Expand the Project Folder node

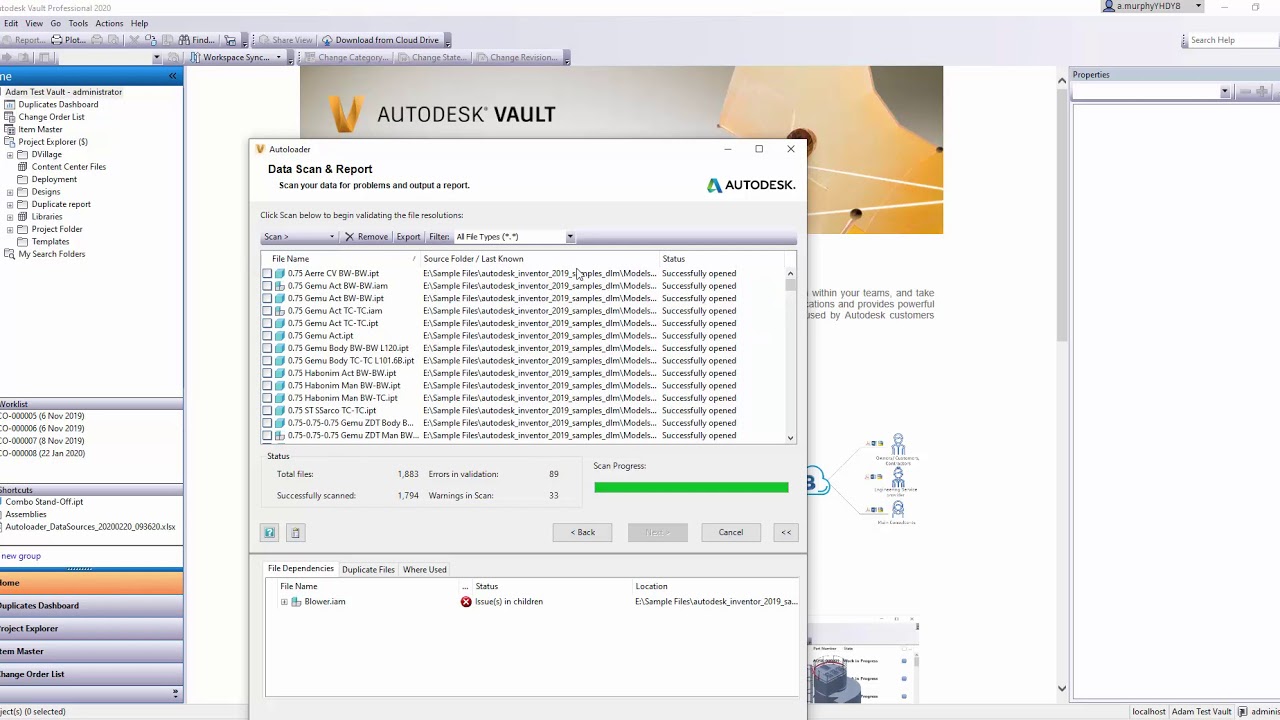pyautogui.click(x=10, y=229)
